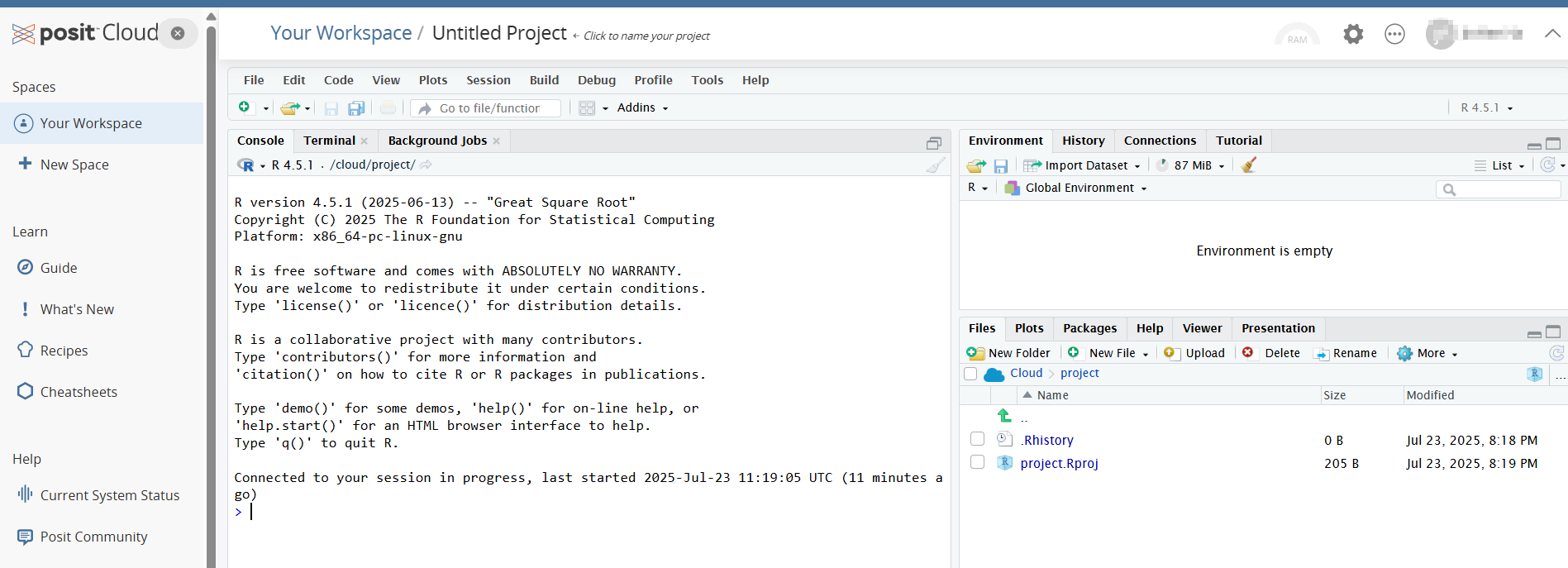The height and width of the screenshot is (568, 1568).
Task: Close sidebar using X button beside Posit Cloud
Action: coord(178,33)
